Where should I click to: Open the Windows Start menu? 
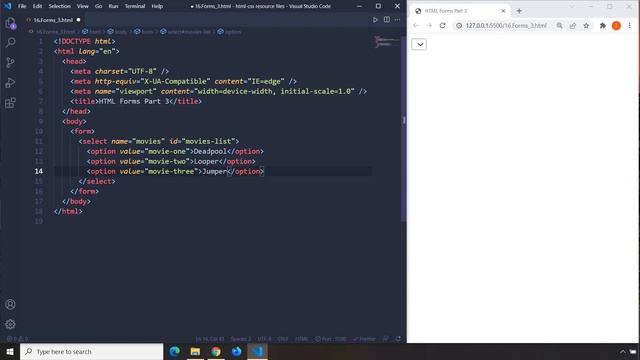(10, 351)
